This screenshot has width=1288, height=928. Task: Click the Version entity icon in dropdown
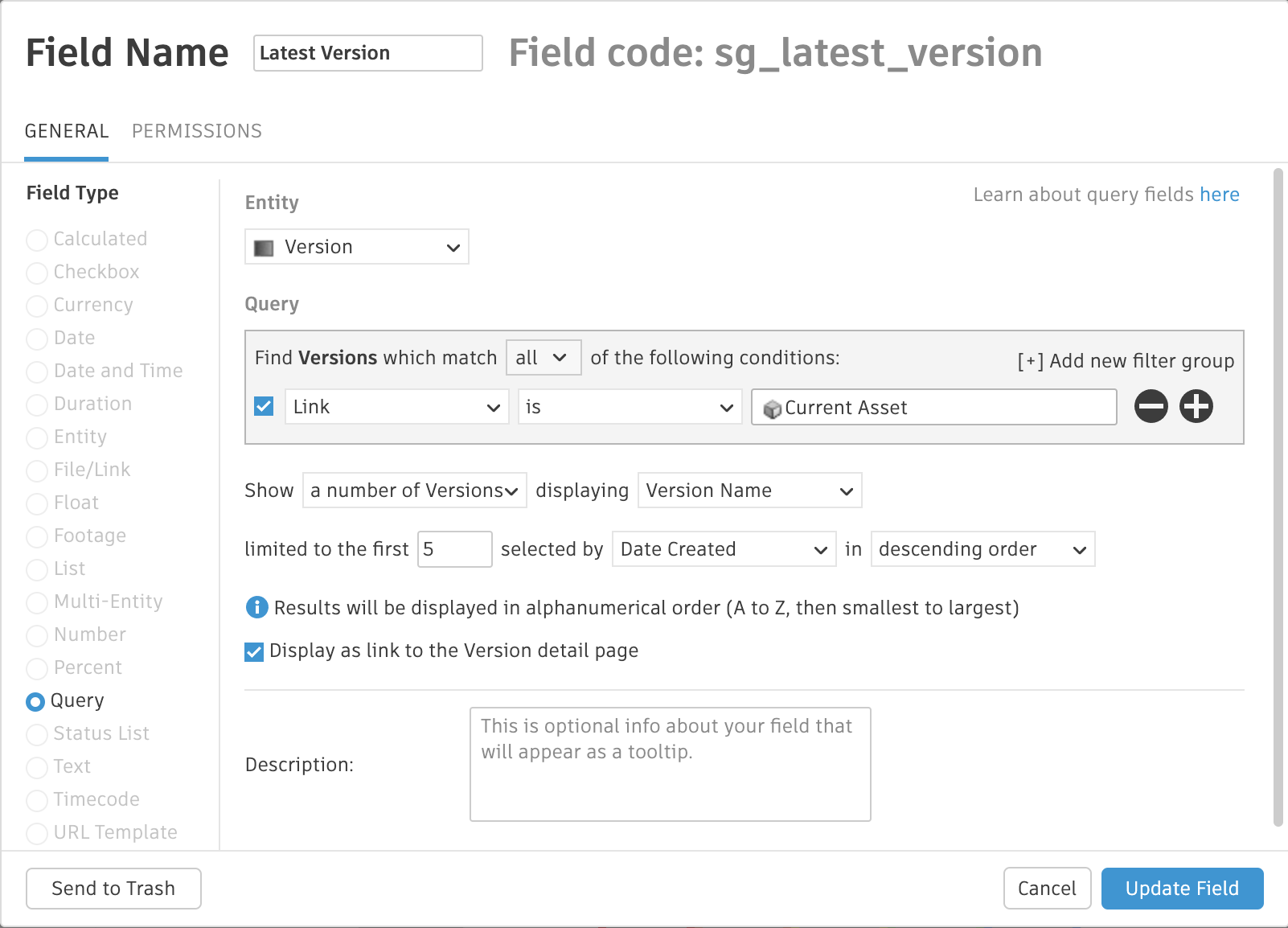click(x=264, y=248)
